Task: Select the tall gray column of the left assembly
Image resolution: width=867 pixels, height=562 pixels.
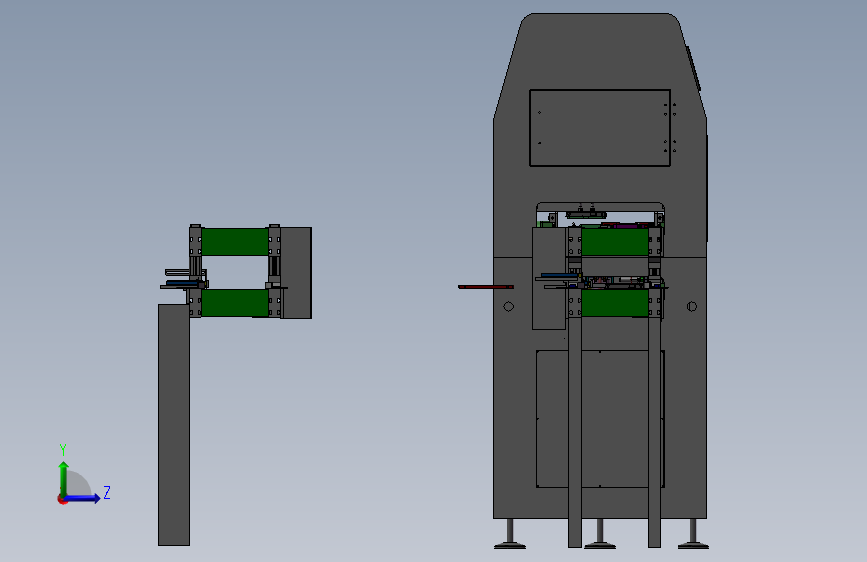Action: pyautogui.click(x=174, y=425)
